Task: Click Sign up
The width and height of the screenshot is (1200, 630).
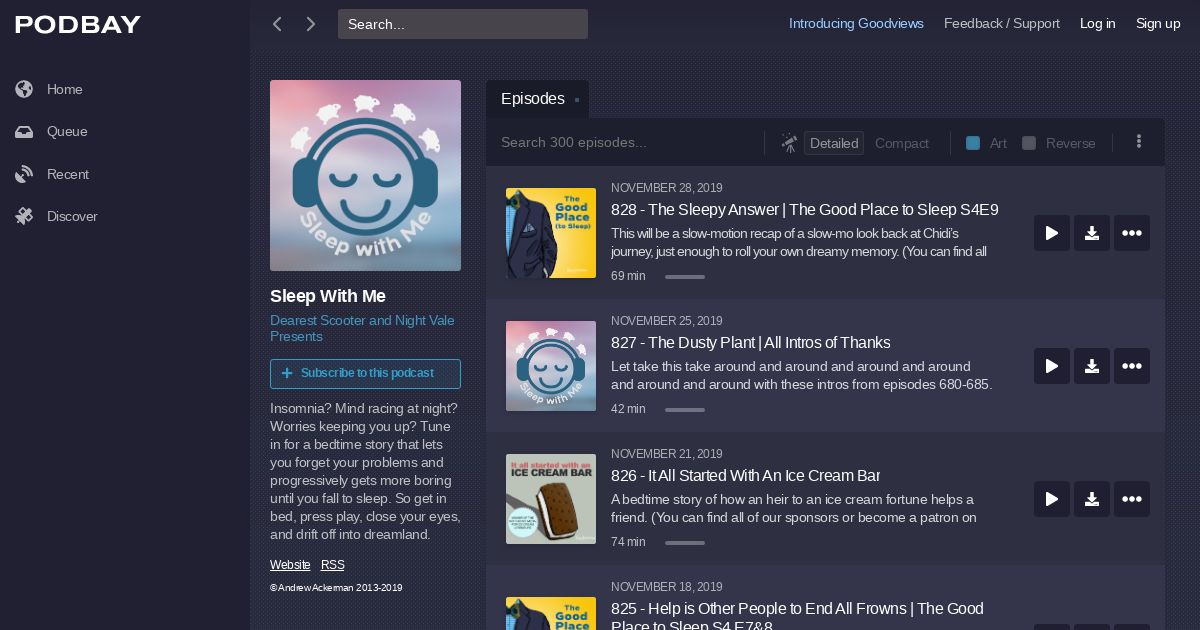Action: 1158,24
